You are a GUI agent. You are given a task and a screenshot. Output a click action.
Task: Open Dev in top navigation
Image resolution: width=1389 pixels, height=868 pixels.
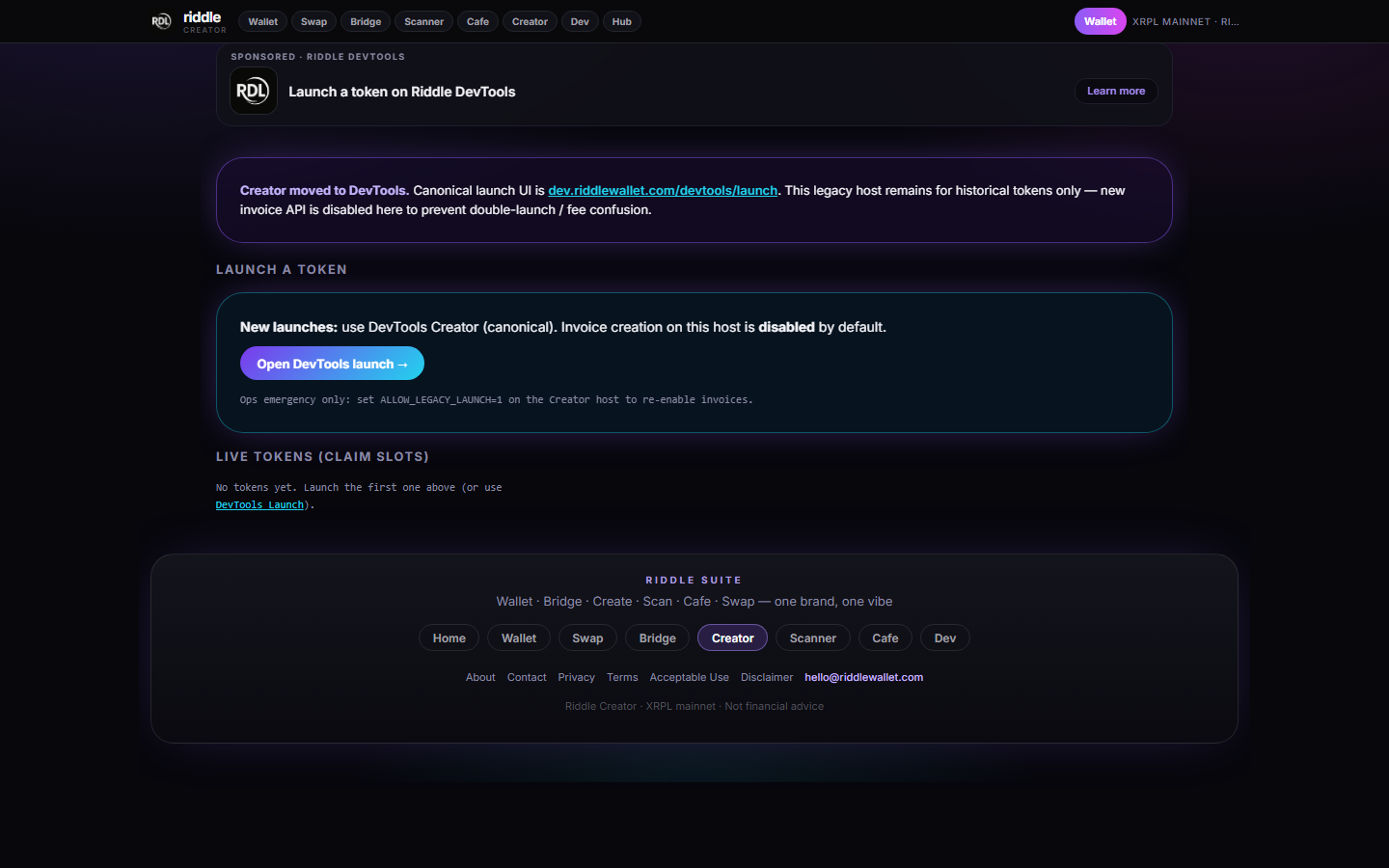click(580, 21)
